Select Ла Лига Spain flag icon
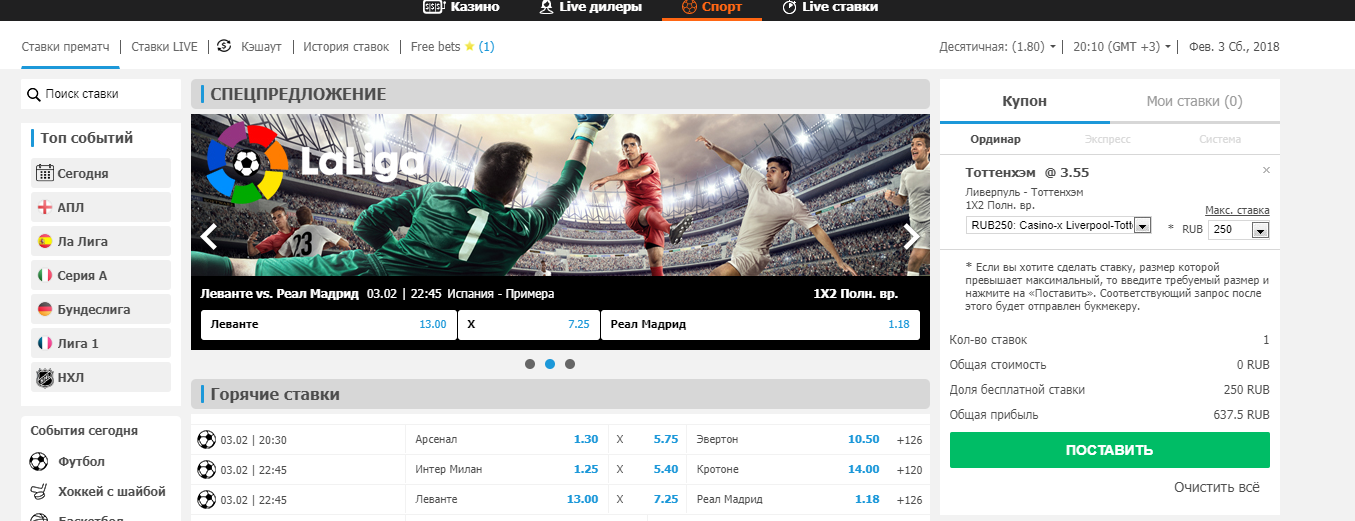 pyautogui.click(x=44, y=241)
